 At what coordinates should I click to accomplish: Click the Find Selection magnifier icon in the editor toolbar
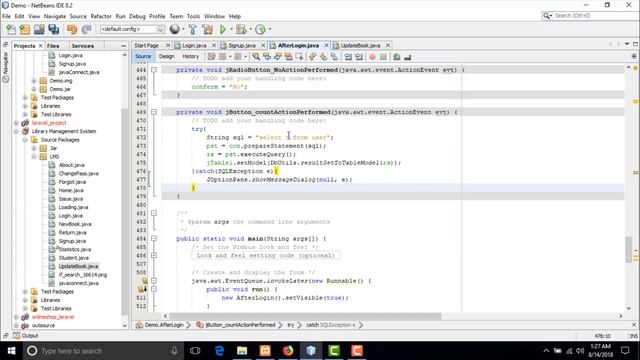click(256, 57)
